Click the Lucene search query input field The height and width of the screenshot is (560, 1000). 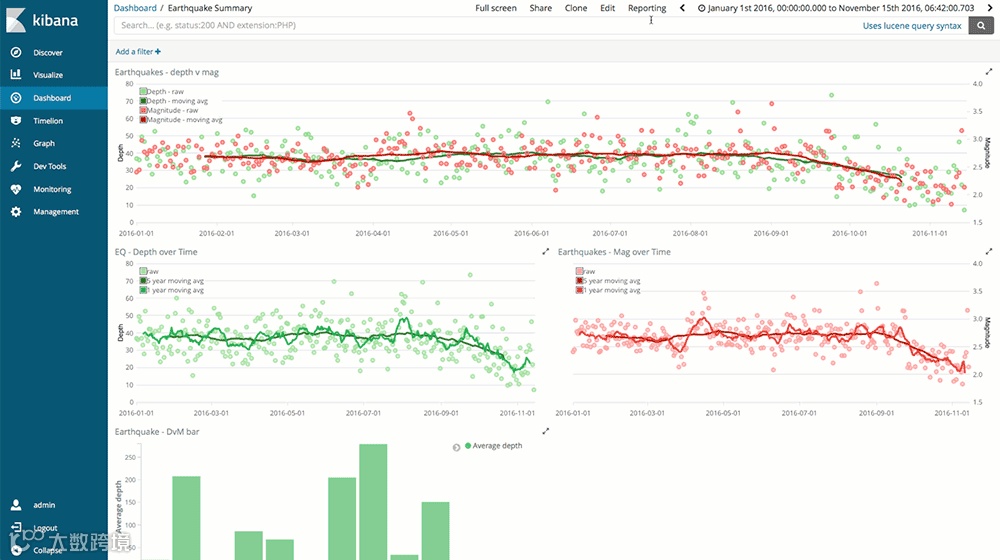click(x=485, y=26)
